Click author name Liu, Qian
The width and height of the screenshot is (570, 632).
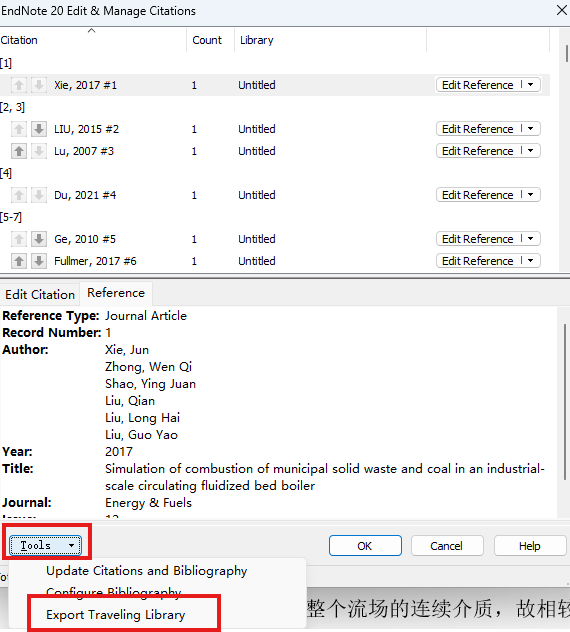pos(130,401)
